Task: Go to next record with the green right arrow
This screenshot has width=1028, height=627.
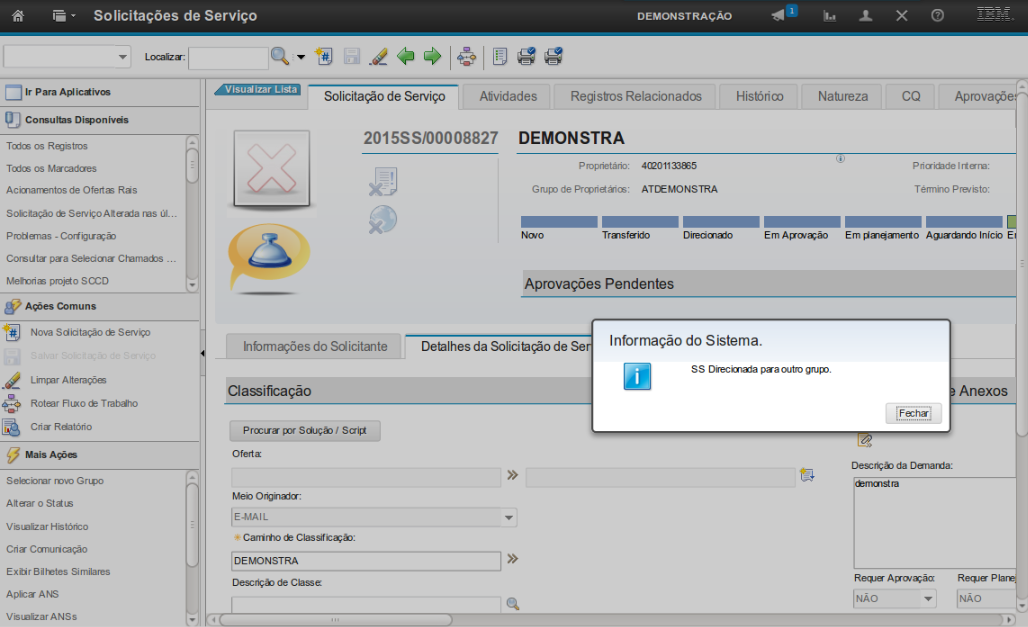Action: click(x=432, y=57)
